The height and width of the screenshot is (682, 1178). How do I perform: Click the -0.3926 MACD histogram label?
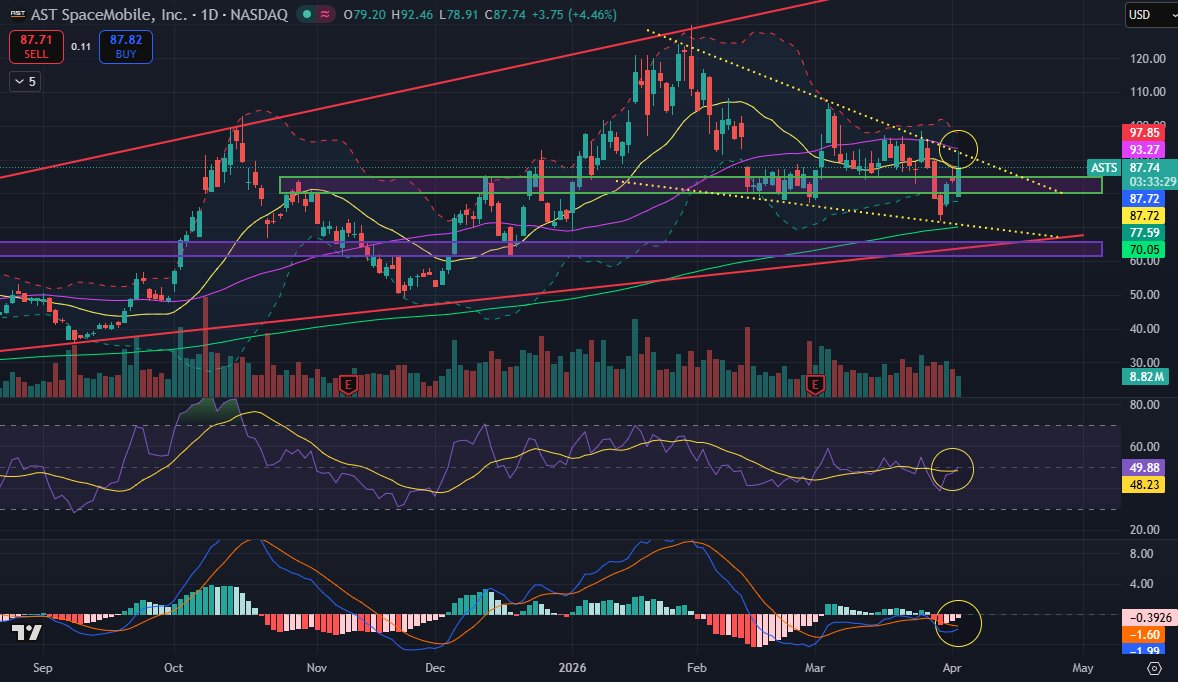click(x=1150, y=617)
